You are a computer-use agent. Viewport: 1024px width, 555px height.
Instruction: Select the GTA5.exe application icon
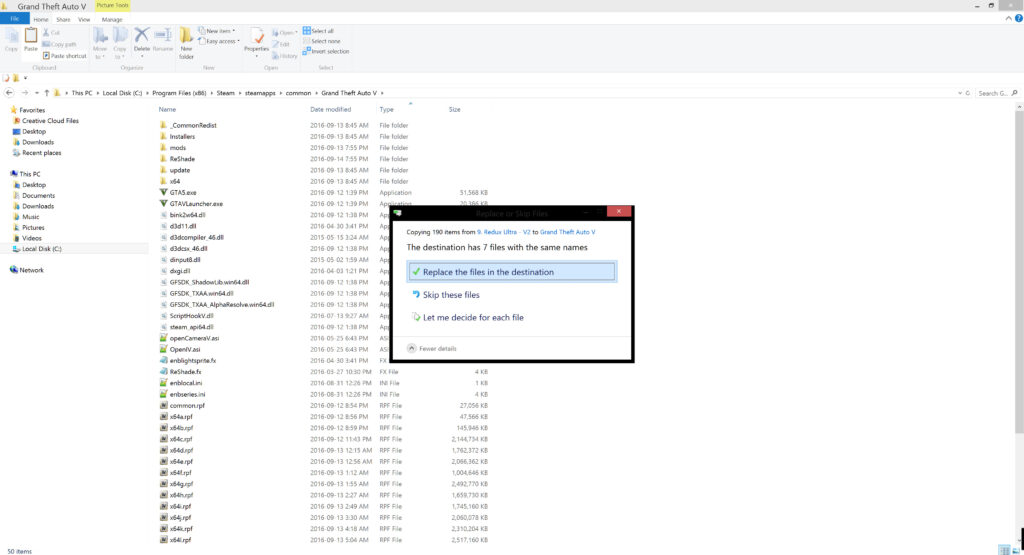coord(163,193)
